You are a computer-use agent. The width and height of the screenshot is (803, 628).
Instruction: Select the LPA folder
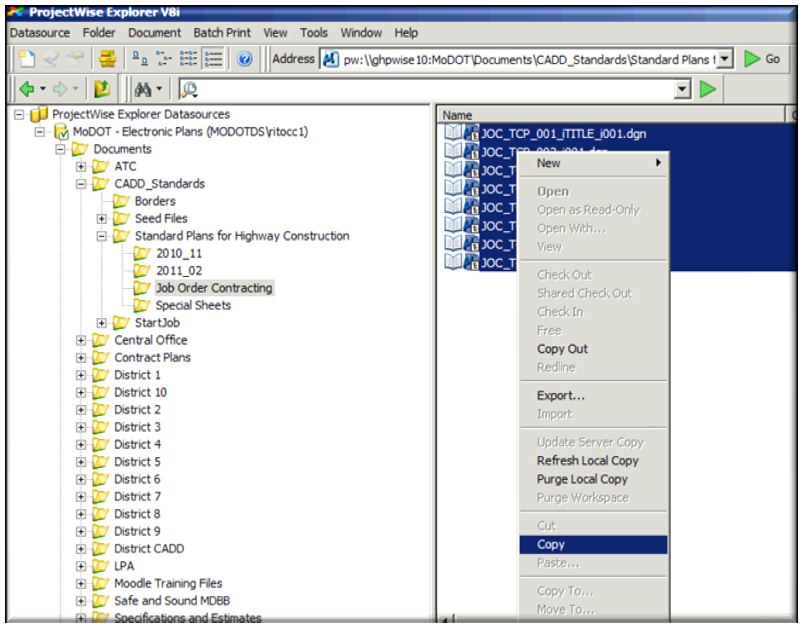click(x=124, y=566)
